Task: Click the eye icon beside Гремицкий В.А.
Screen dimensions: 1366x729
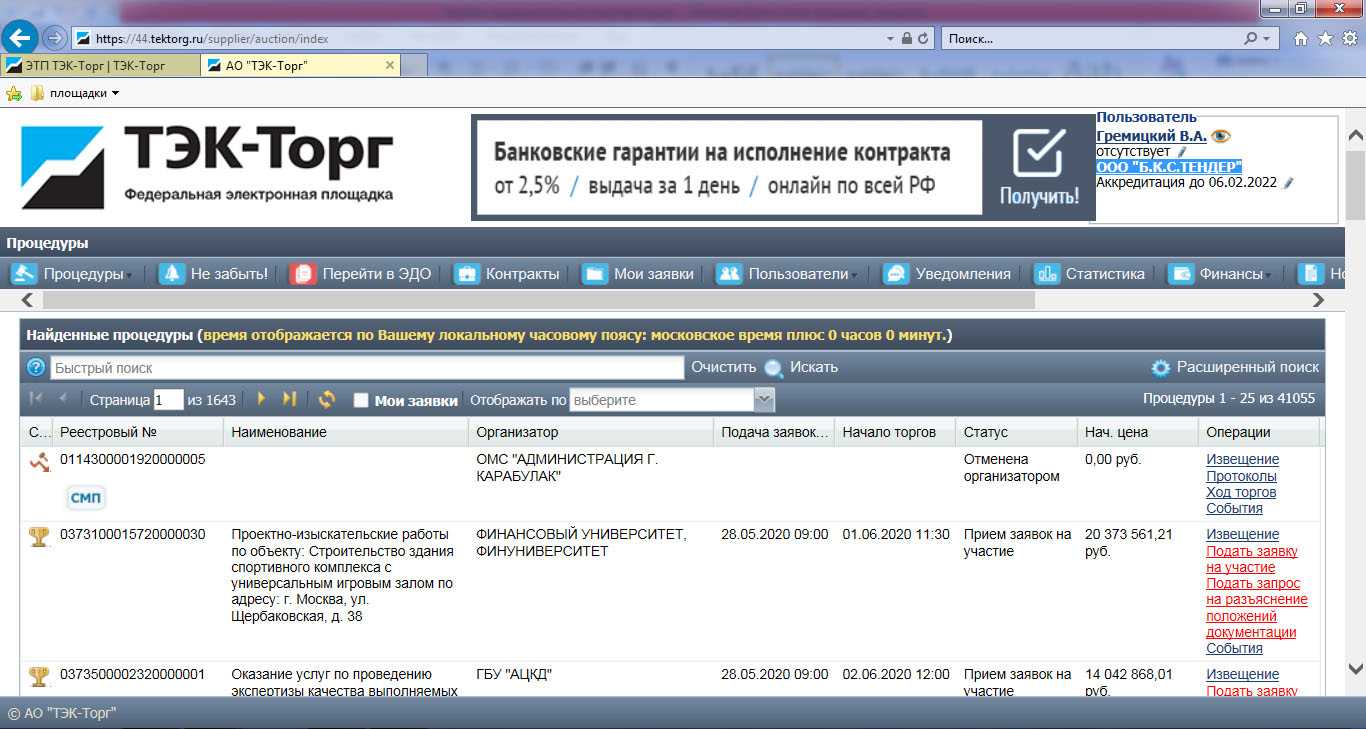Action: tap(1221, 136)
